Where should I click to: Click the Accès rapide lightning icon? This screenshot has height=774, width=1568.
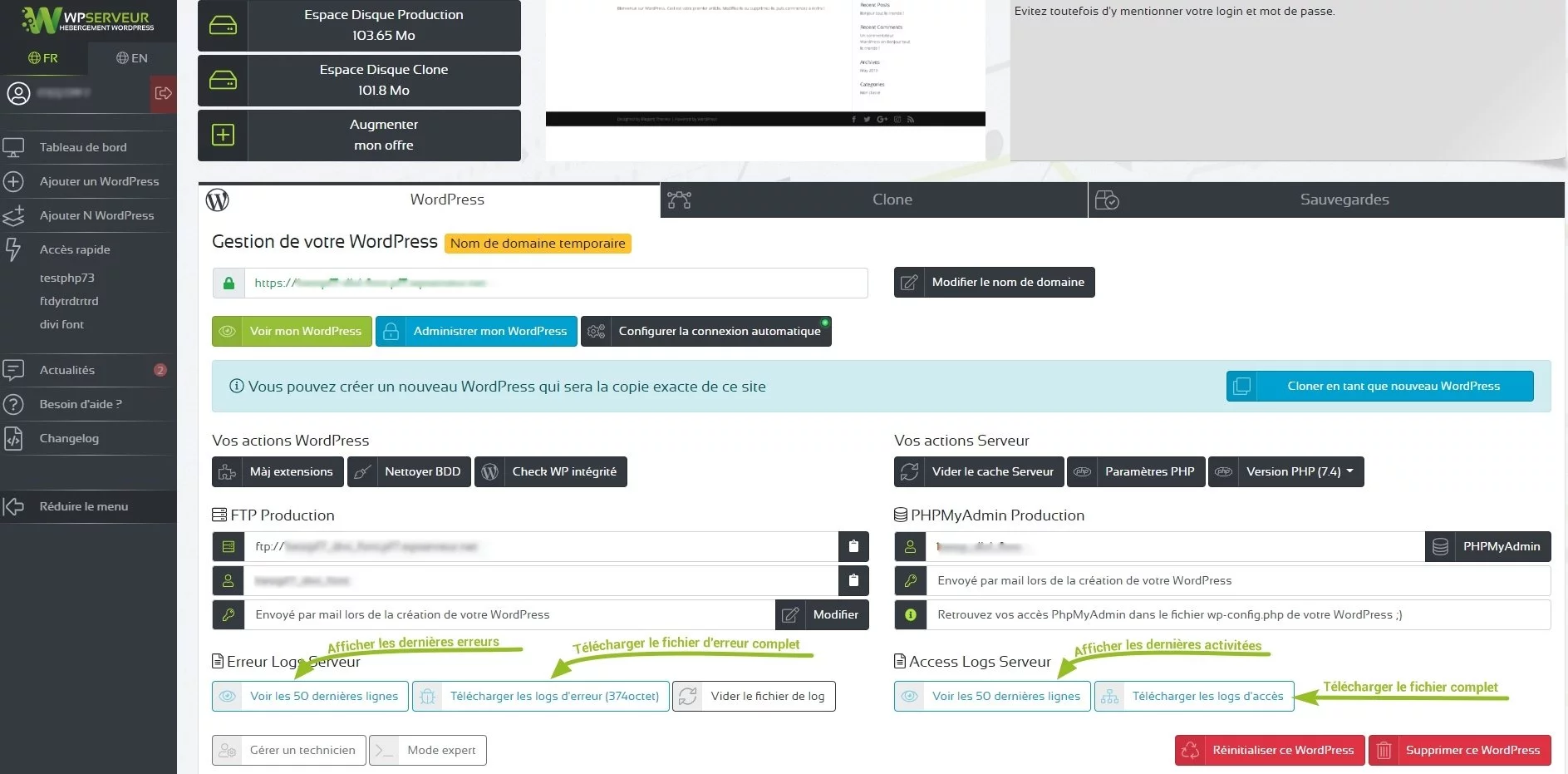pos(13,249)
